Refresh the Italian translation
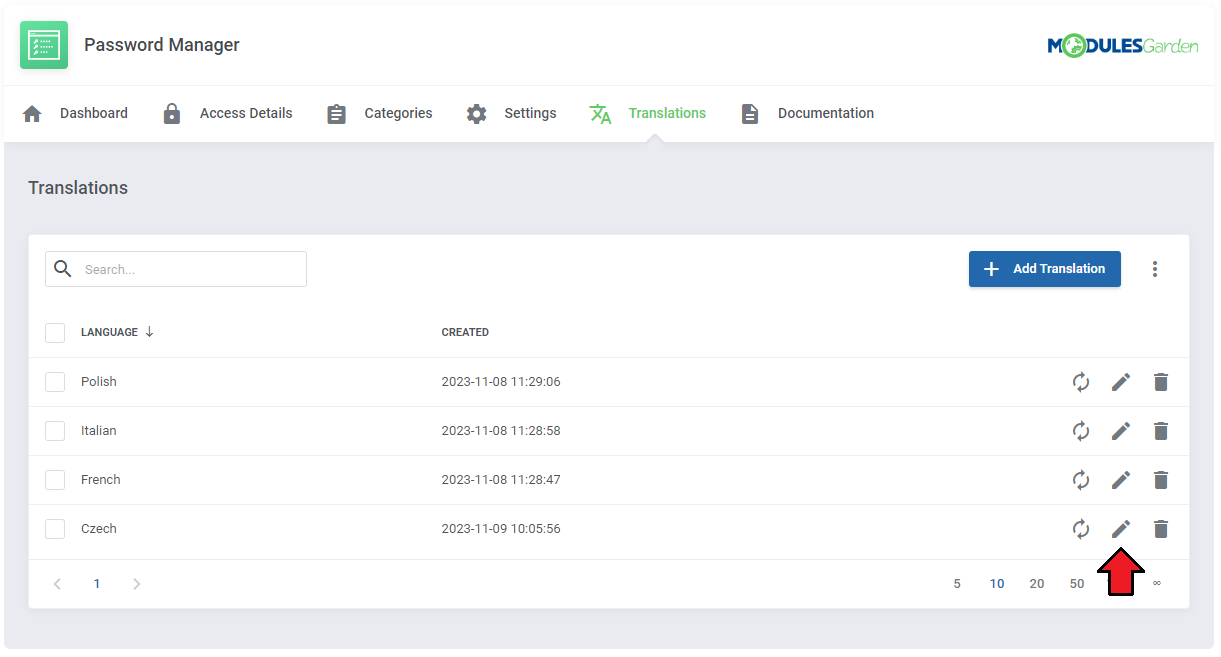 pos(1081,431)
